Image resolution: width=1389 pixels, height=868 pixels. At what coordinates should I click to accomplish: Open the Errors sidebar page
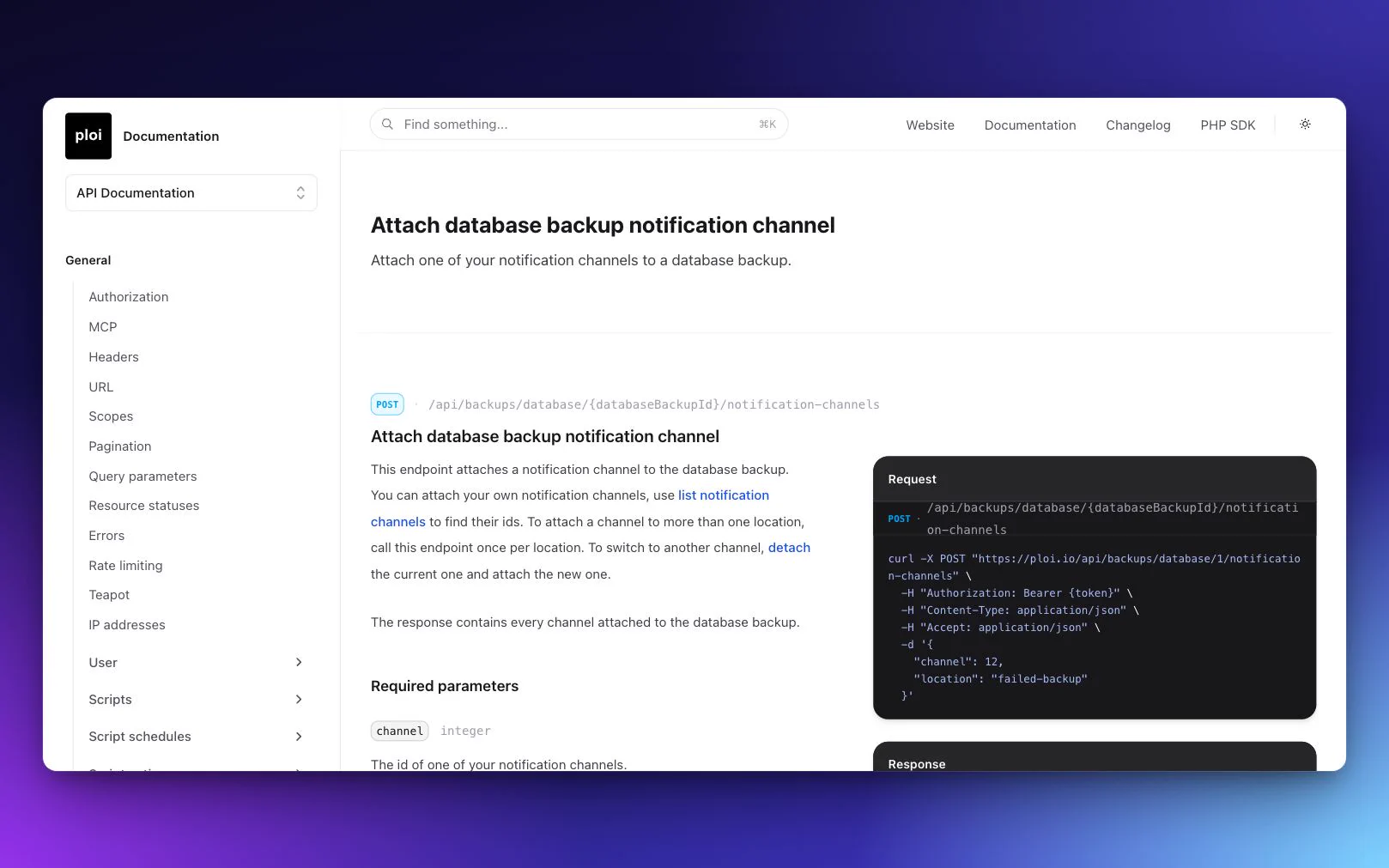pyautogui.click(x=106, y=536)
